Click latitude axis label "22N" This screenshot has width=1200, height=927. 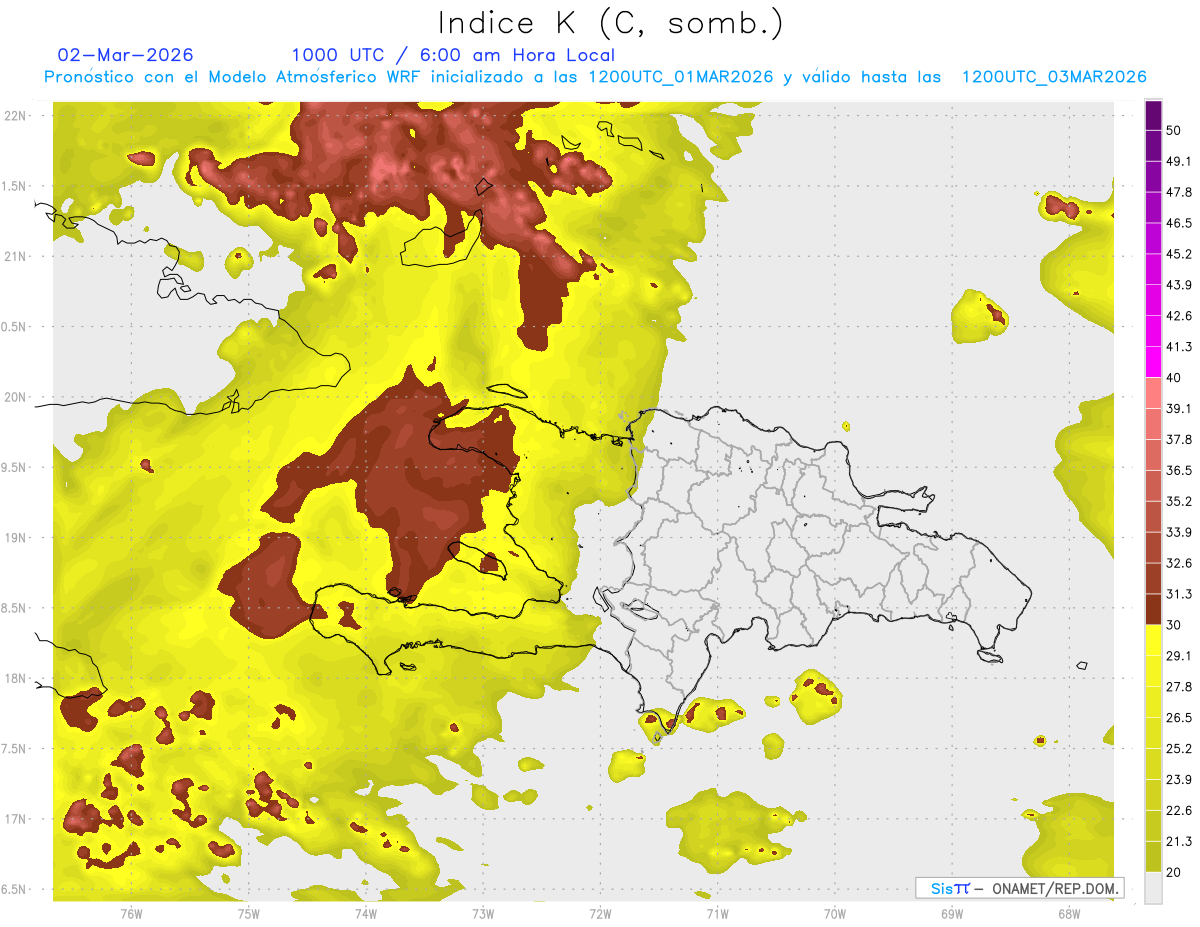point(15,115)
